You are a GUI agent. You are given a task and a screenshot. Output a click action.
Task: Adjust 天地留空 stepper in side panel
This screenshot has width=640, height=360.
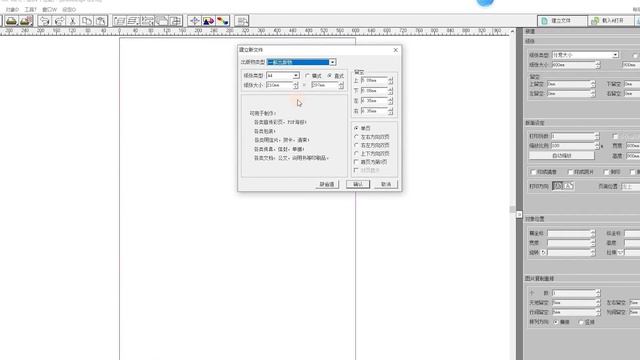[x=598, y=303]
